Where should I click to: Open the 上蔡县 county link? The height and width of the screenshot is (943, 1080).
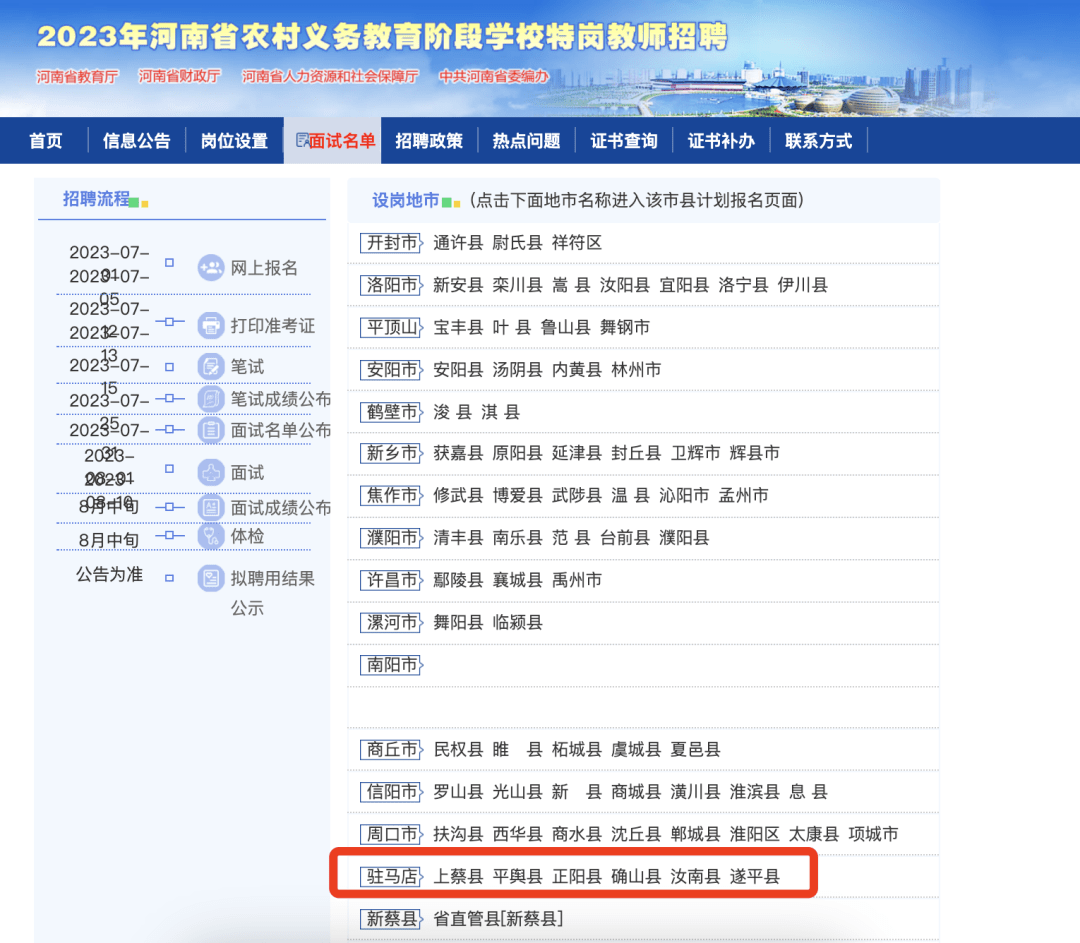pyautogui.click(x=458, y=876)
